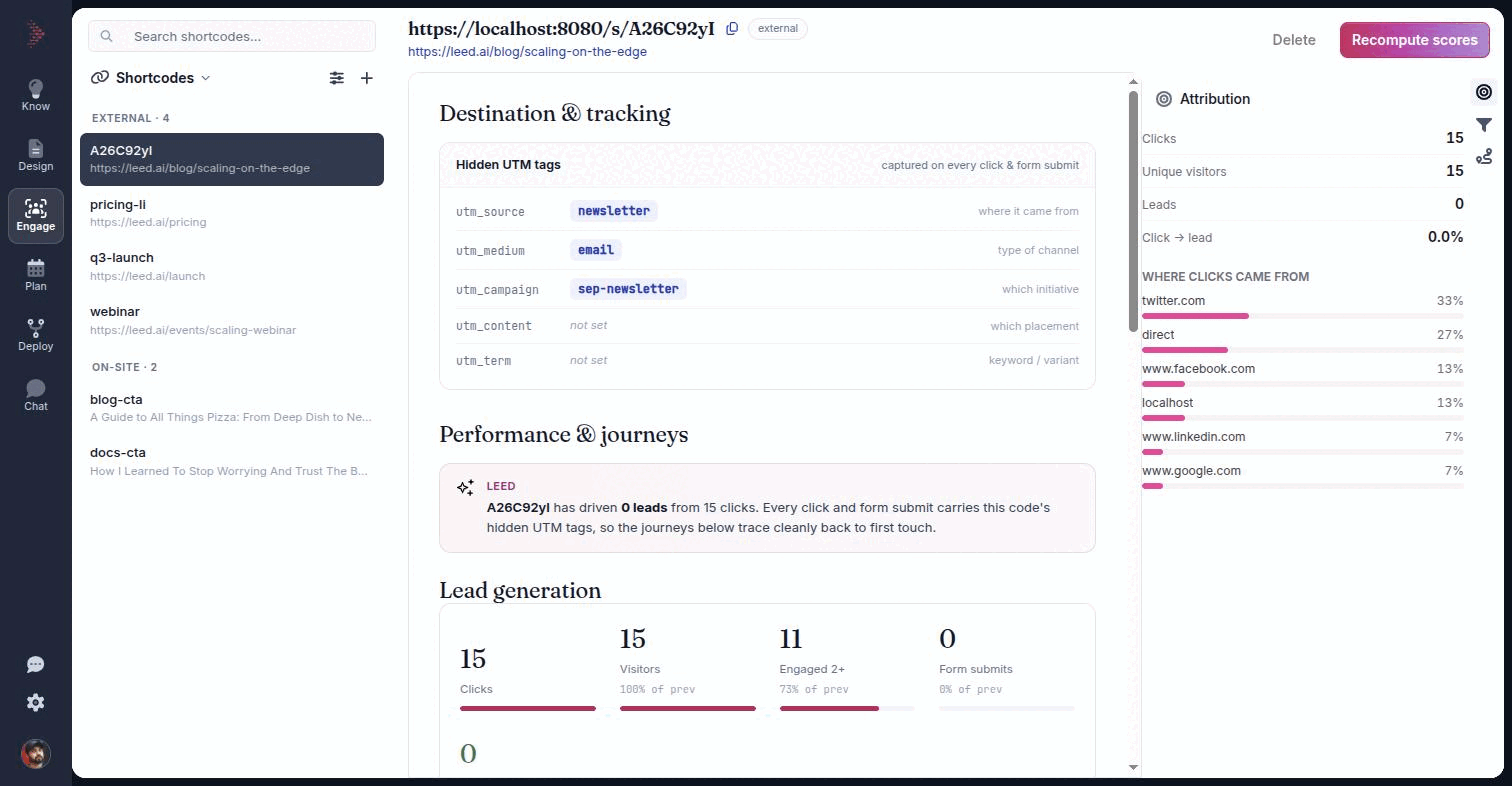Click the Clicks progress bar in funnel
The width and height of the screenshot is (1512, 786).
pyautogui.click(x=528, y=709)
